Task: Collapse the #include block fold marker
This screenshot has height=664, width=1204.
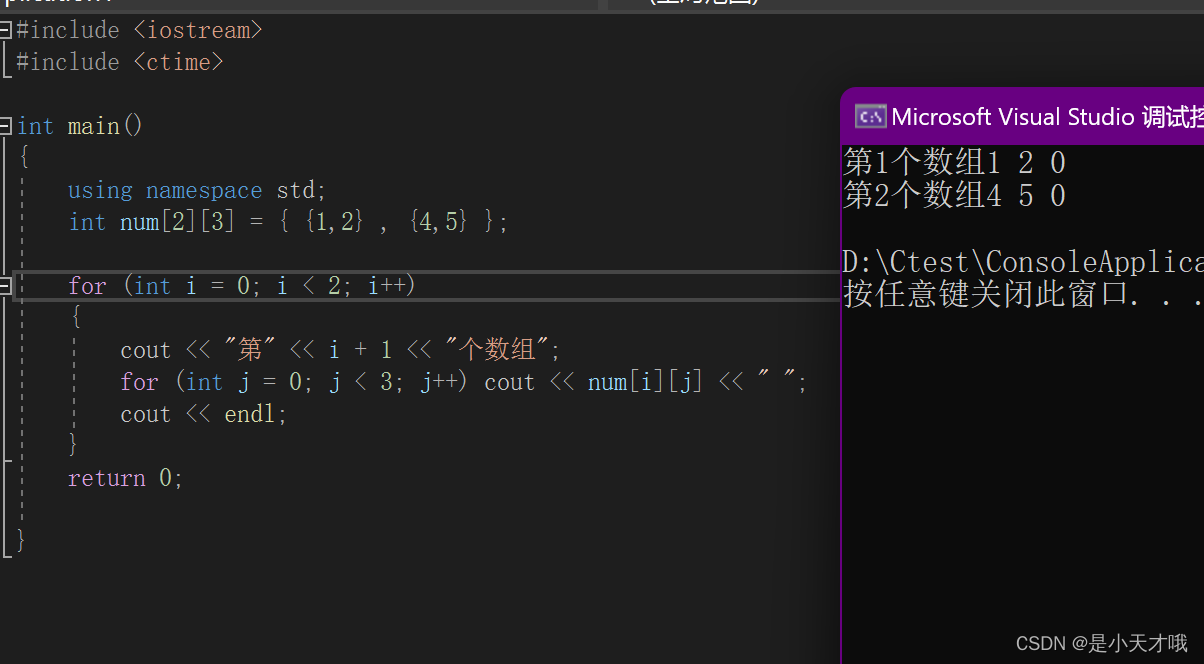Action: 5,30
